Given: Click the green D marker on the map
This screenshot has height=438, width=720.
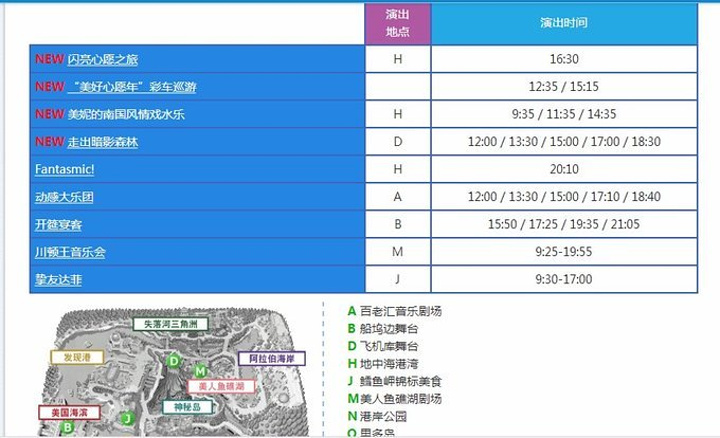Looking at the screenshot, I should [x=174, y=360].
